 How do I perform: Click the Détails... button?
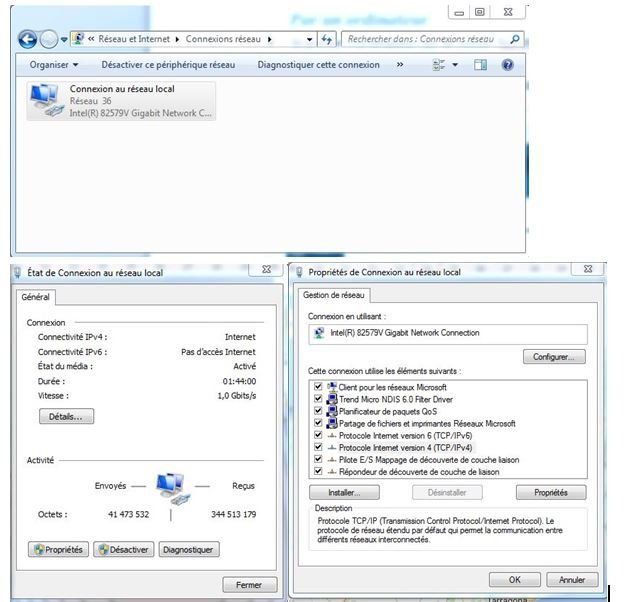[x=66, y=416]
